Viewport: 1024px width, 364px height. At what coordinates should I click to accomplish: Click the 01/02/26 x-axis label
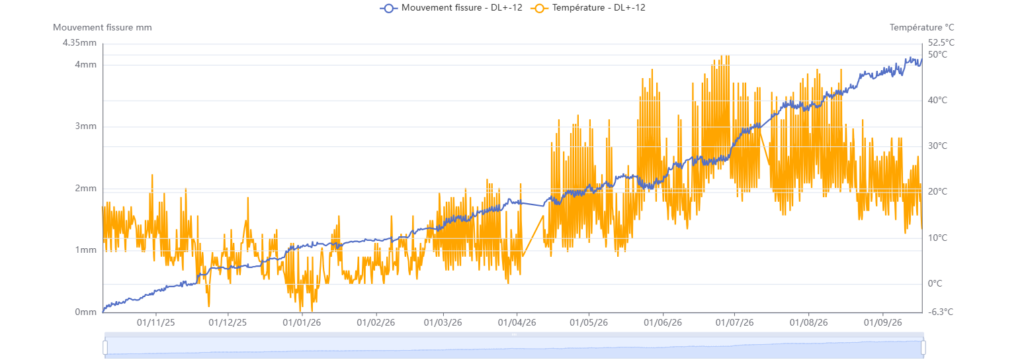376,322
